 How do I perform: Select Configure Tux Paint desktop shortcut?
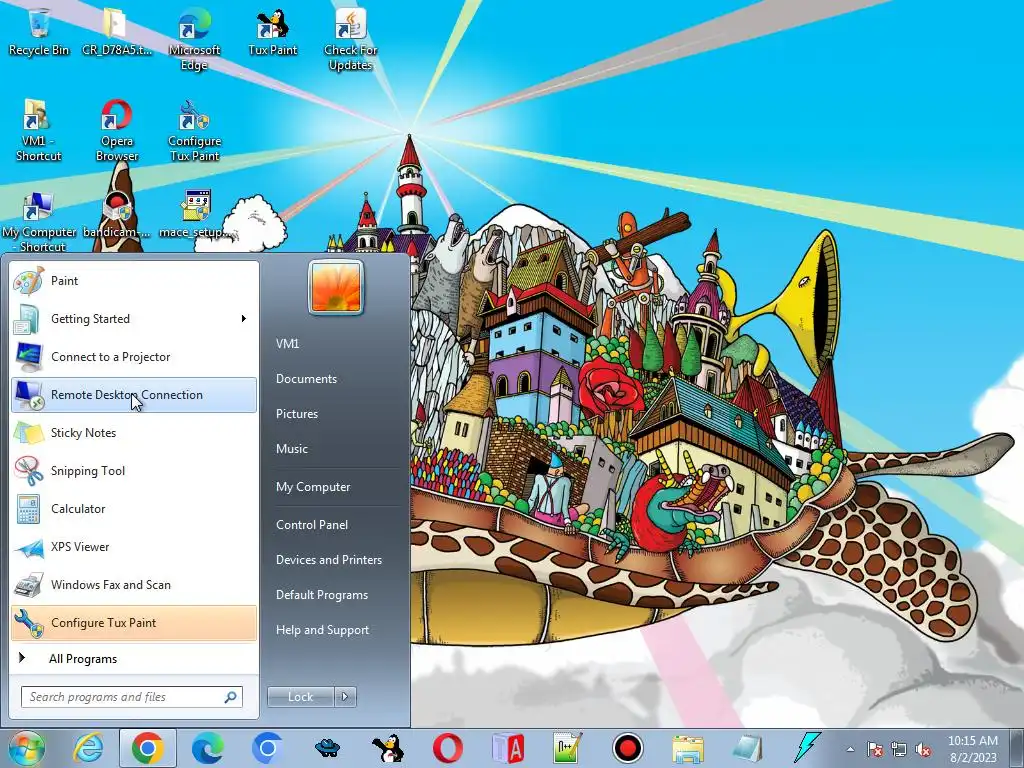[x=195, y=130]
